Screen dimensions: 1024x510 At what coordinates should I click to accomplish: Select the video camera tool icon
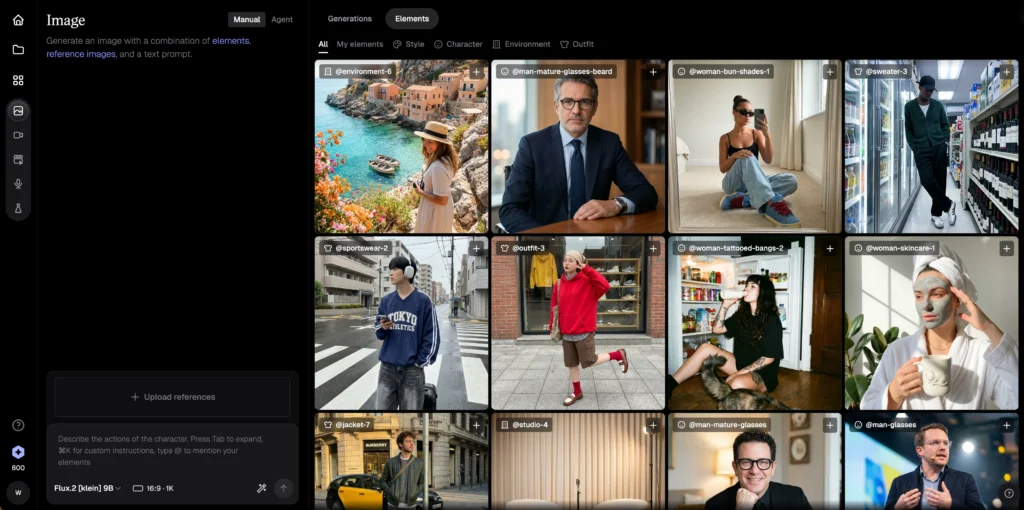click(x=18, y=135)
